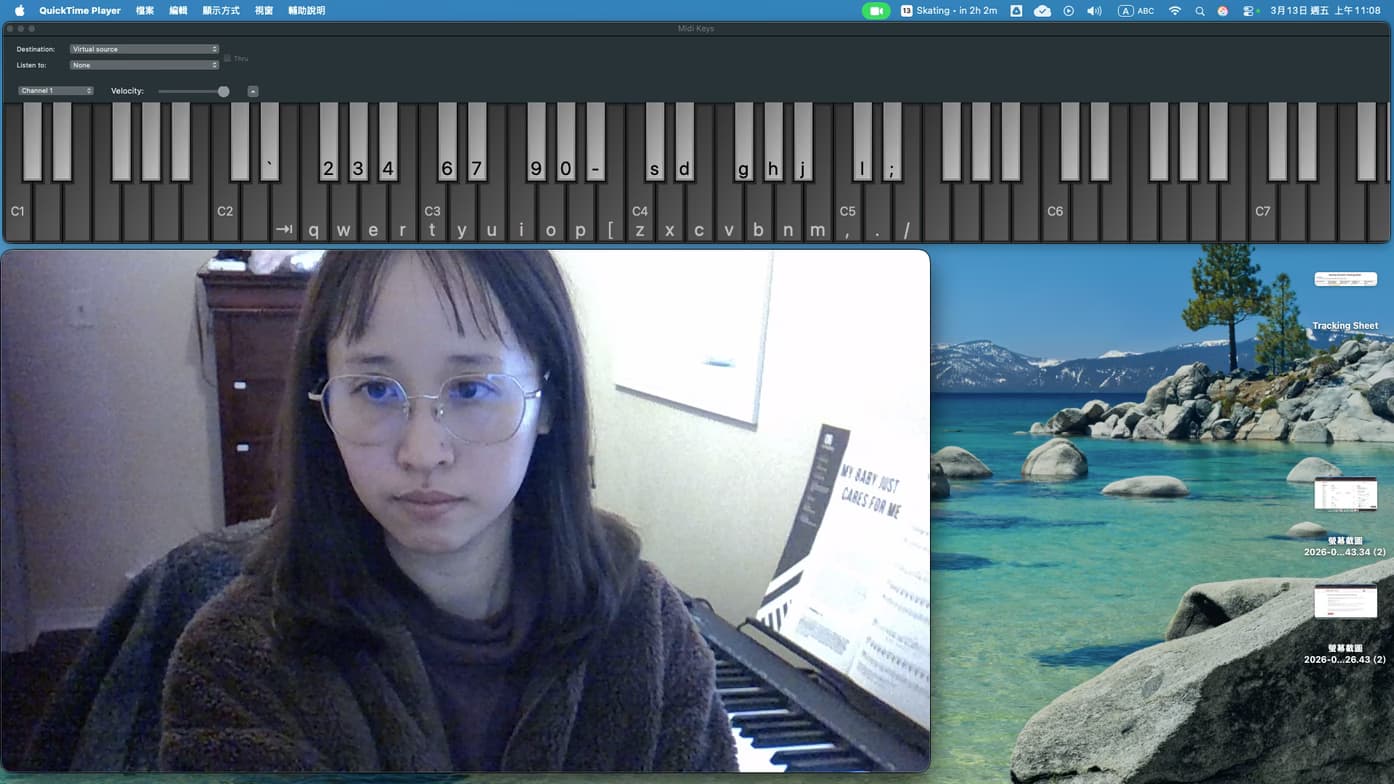The image size is (1394, 784).
Task: Open the Destination dropdown showing Virtual source
Action: click(143, 47)
